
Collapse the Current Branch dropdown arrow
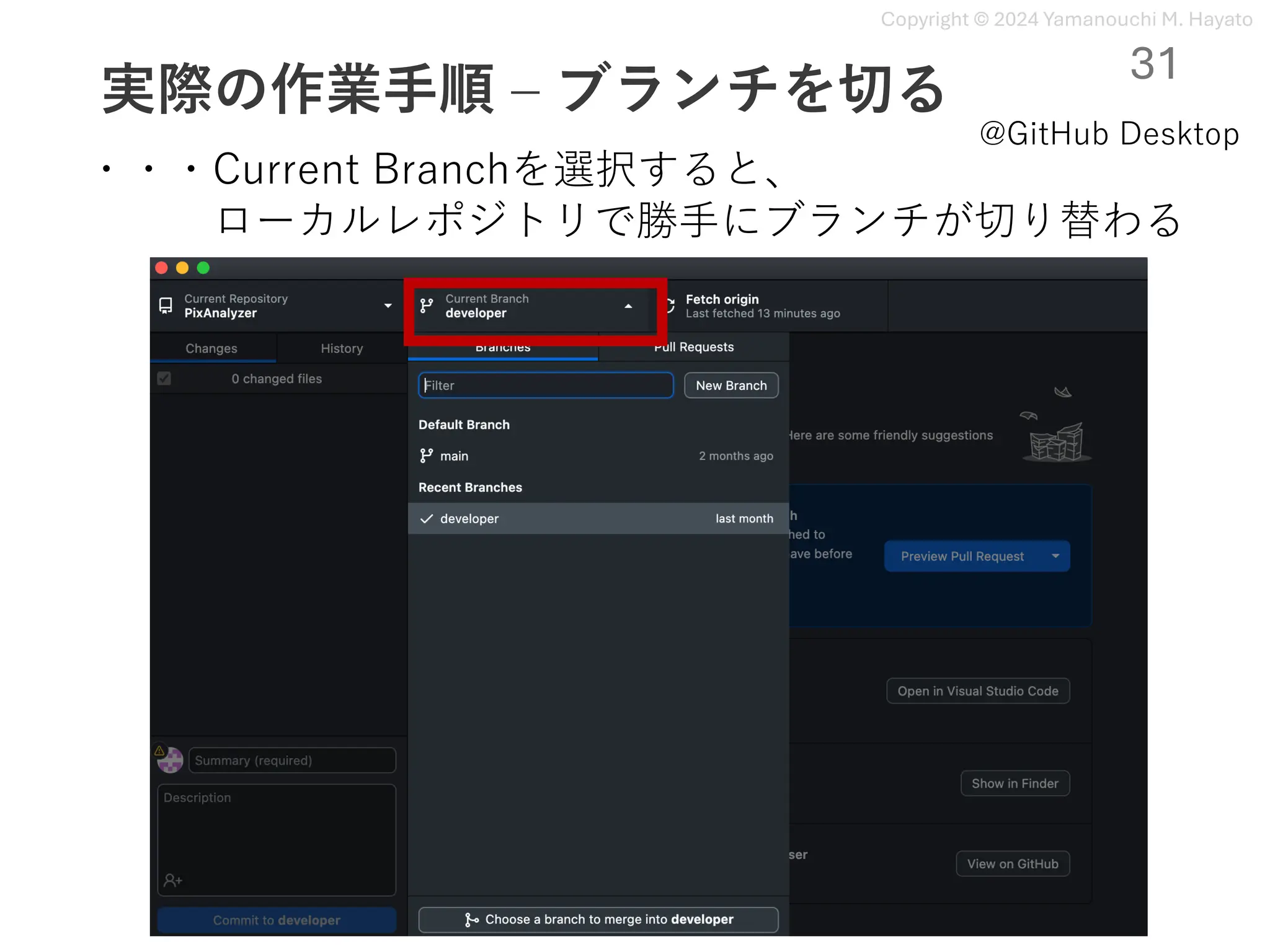(x=628, y=306)
